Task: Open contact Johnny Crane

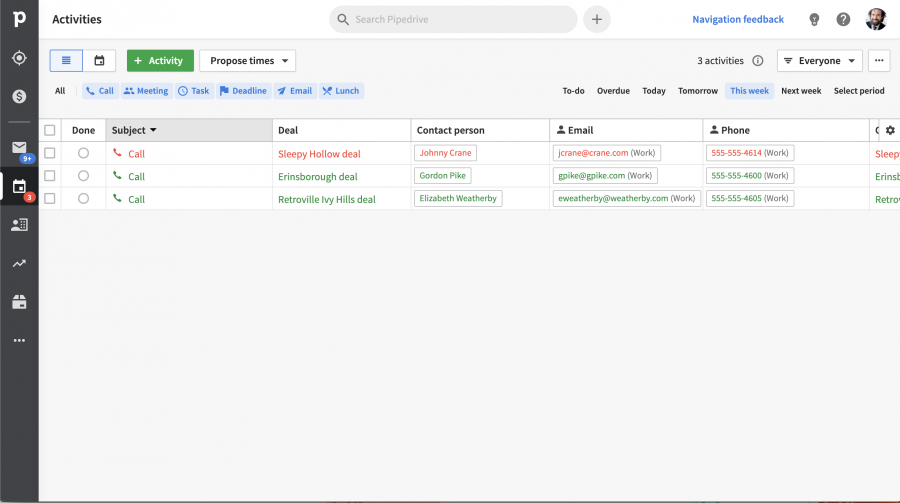Action: tap(445, 153)
